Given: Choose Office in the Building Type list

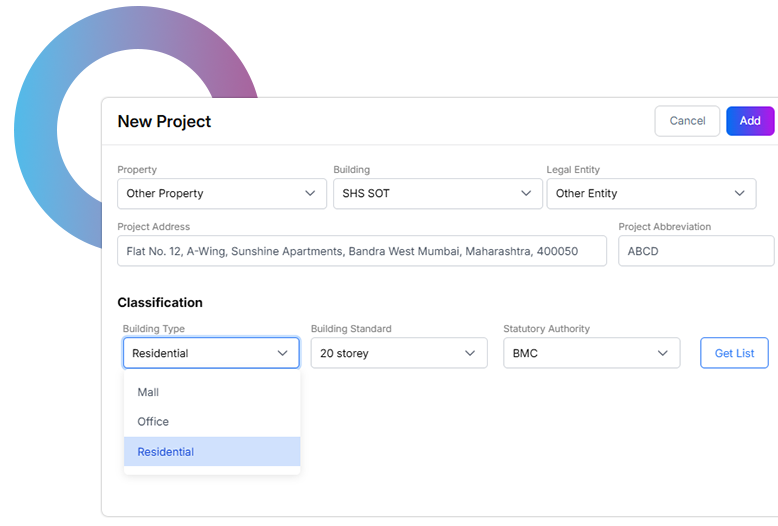Looking at the screenshot, I should [x=154, y=422].
